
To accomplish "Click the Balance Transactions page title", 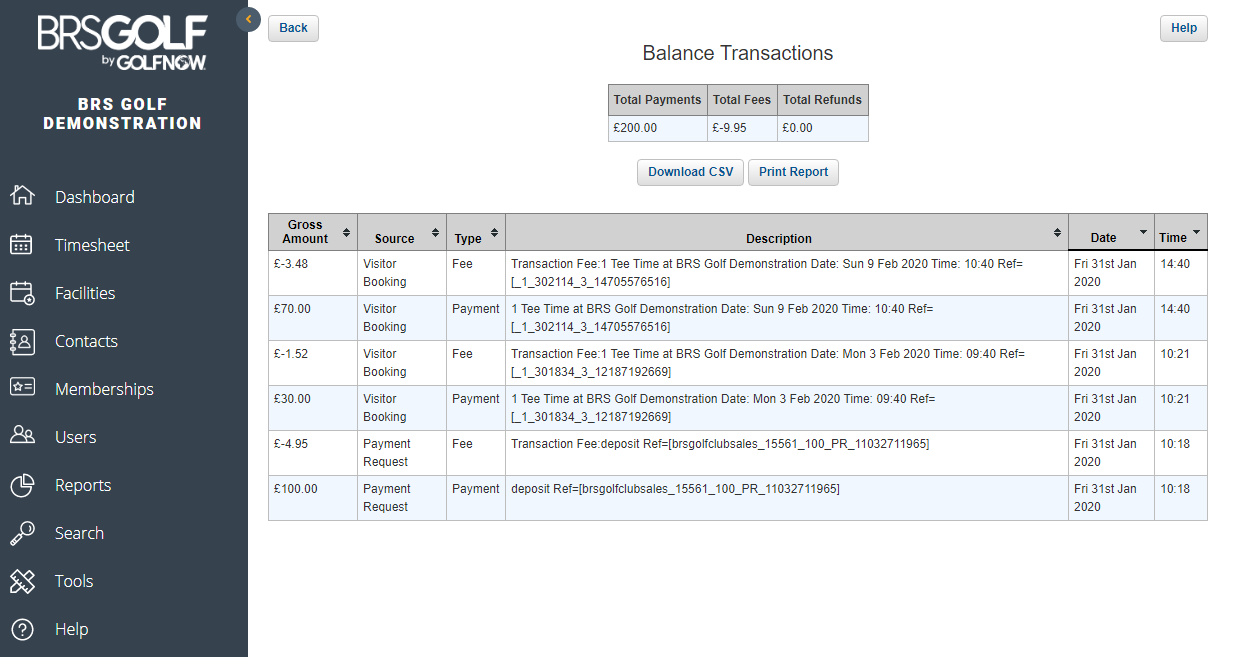I will (x=738, y=53).
